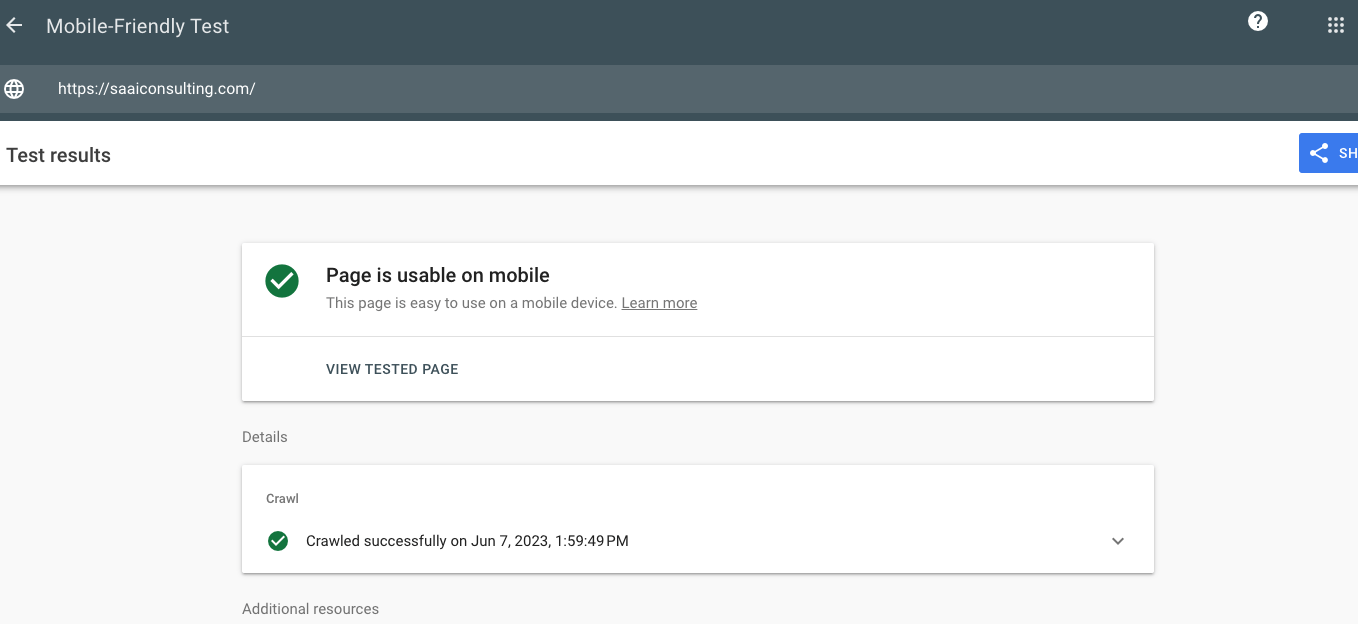Click the back arrow in the header
The width and height of the screenshot is (1358, 624).
click(14, 26)
